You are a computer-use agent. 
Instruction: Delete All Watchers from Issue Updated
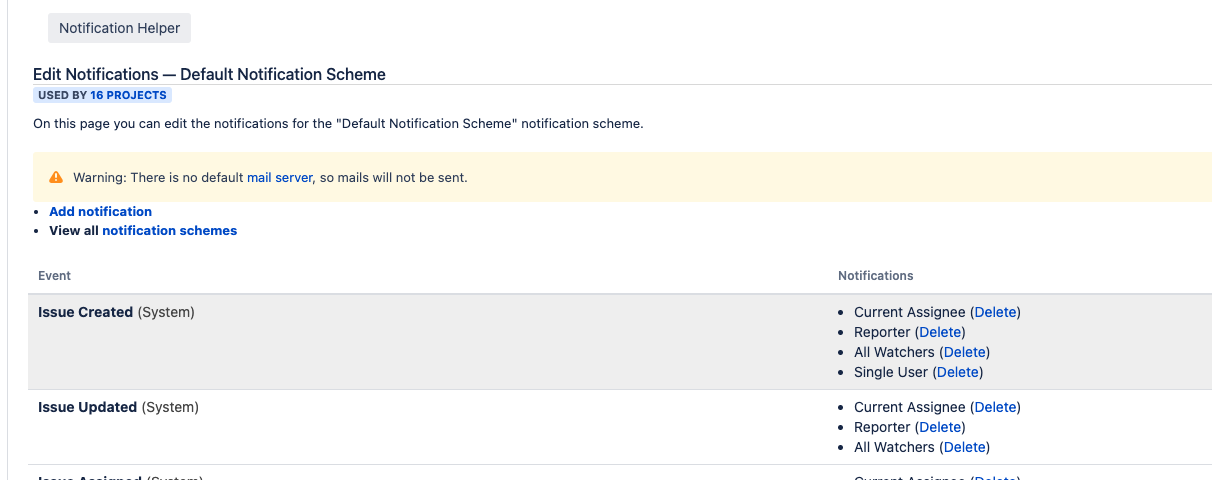click(965, 447)
